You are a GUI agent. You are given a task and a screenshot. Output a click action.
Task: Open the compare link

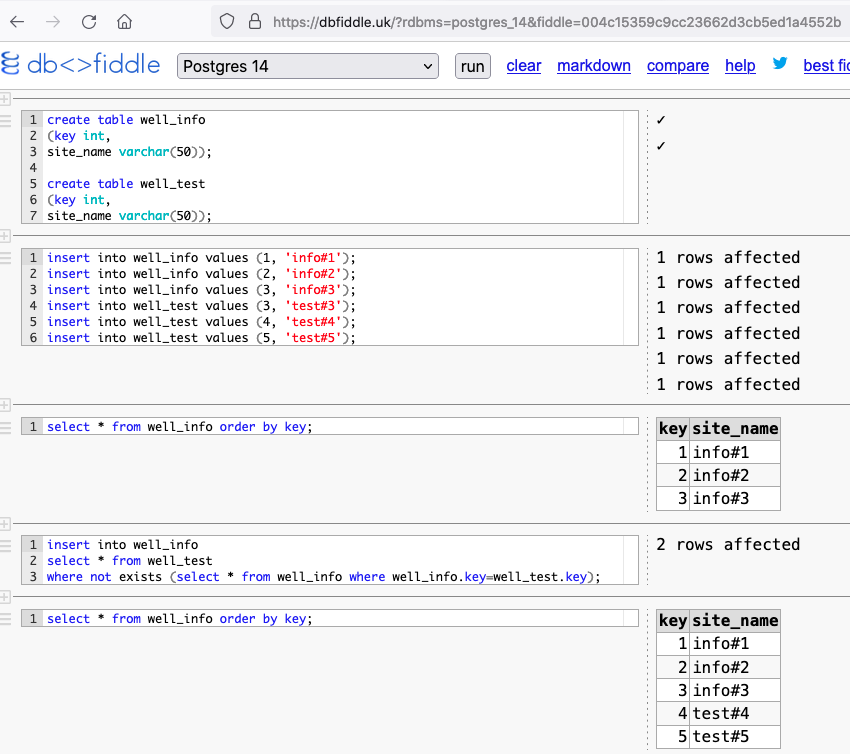tap(678, 66)
